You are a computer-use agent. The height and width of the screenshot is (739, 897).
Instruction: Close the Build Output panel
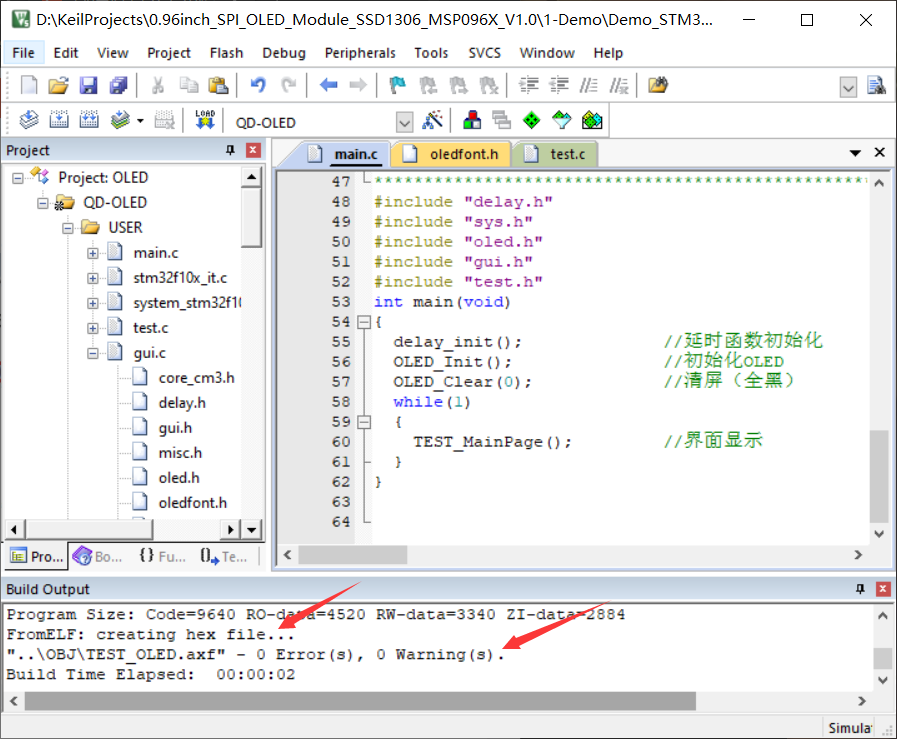pyautogui.click(x=883, y=589)
